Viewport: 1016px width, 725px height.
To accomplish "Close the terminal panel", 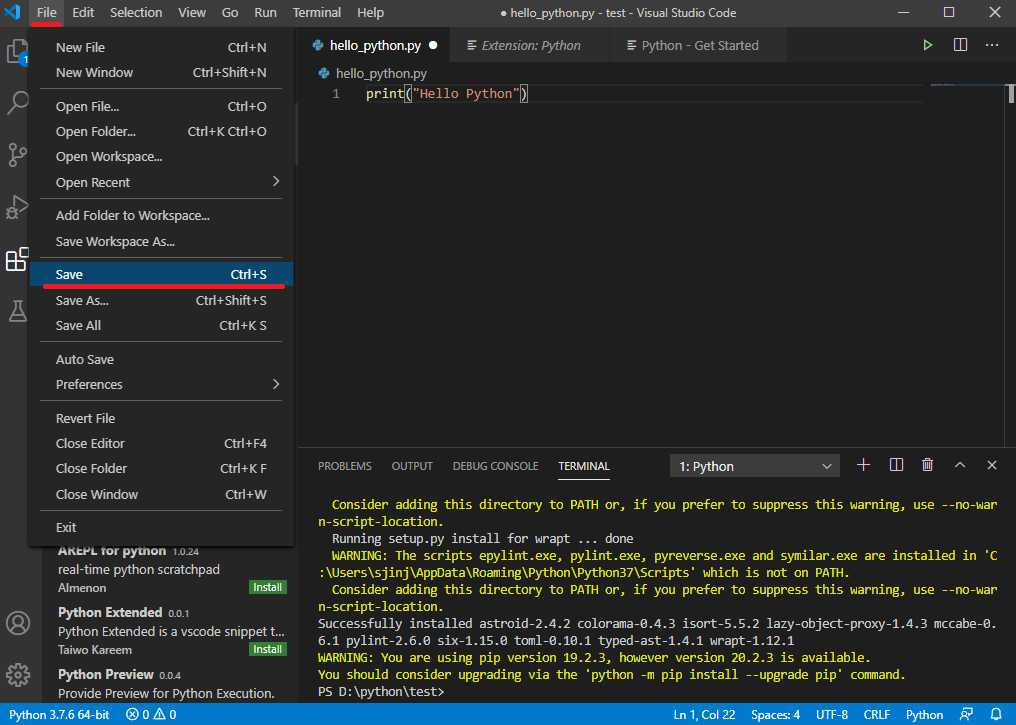I will (x=991, y=465).
